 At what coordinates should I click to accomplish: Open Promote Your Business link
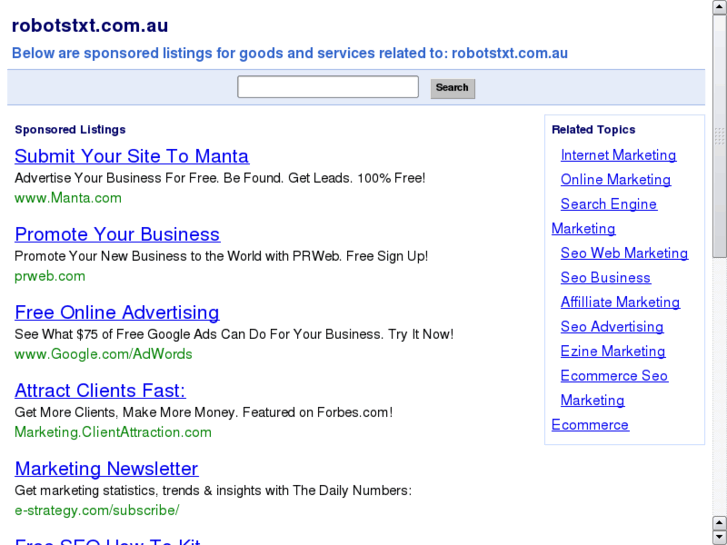pyautogui.click(x=117, y=234)
